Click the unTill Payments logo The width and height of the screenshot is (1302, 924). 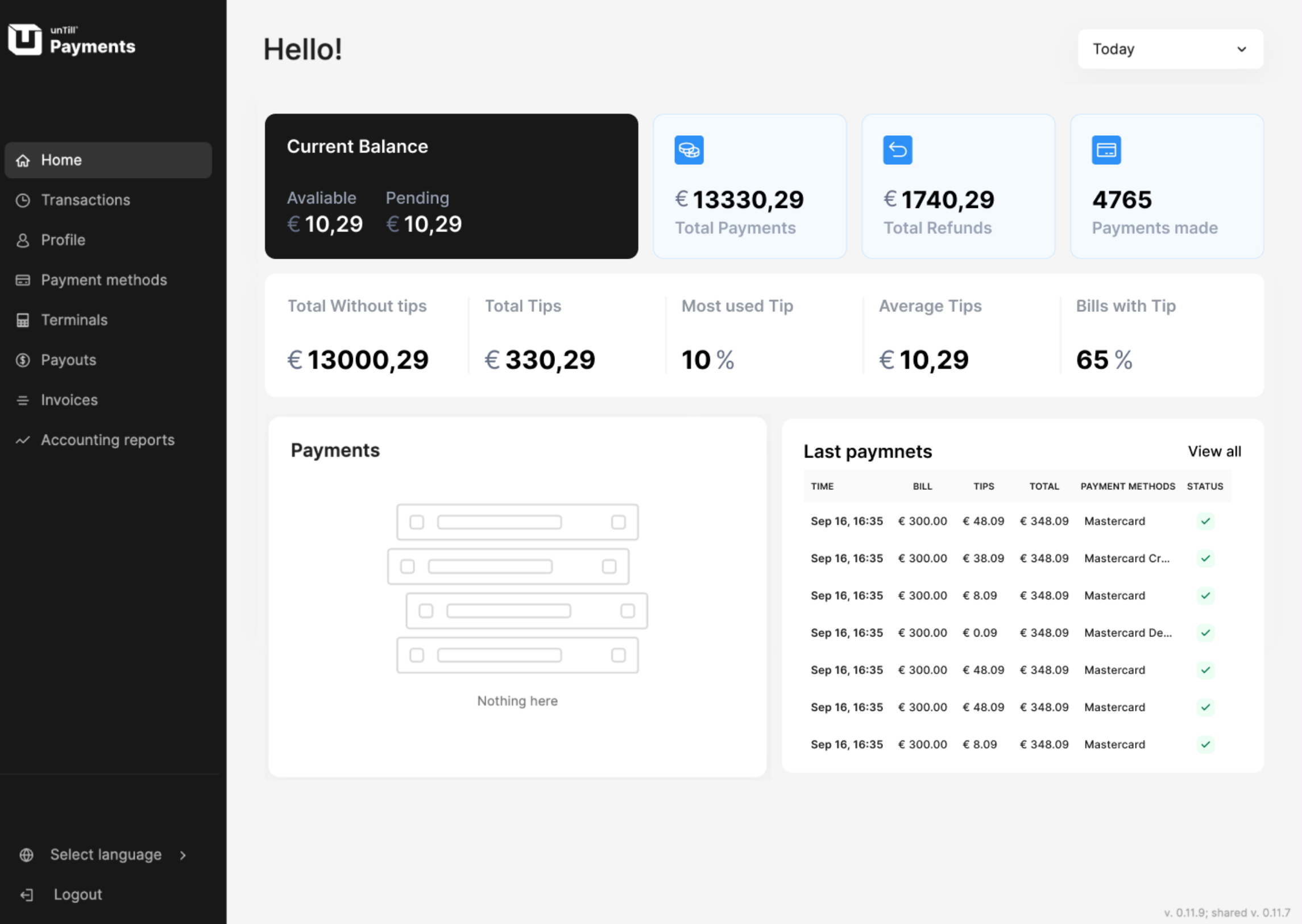[71, 40]
